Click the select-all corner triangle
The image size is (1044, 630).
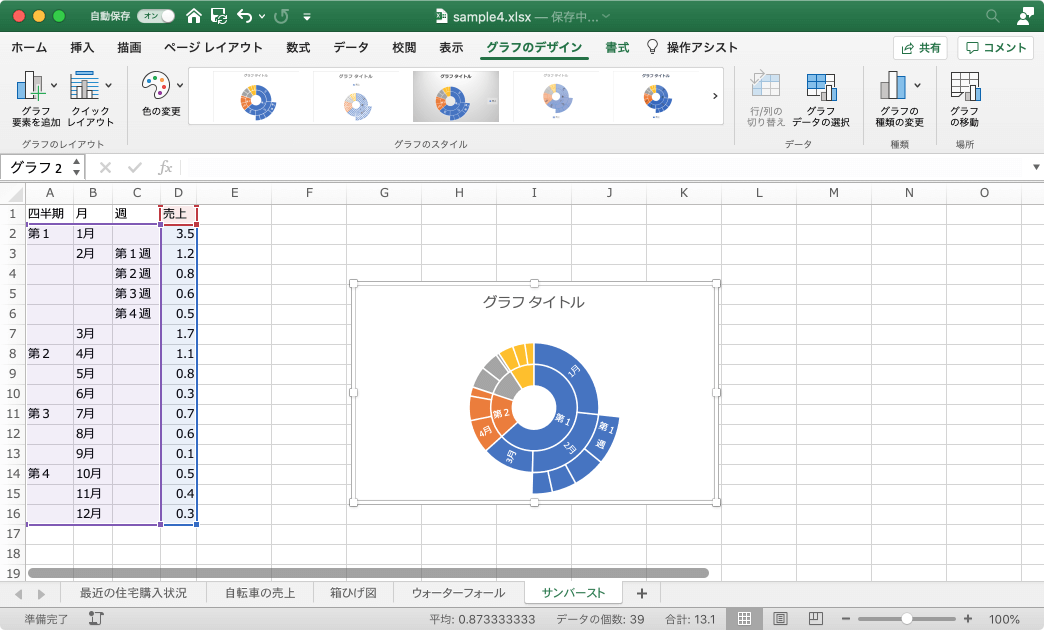(x=15, y=194)
